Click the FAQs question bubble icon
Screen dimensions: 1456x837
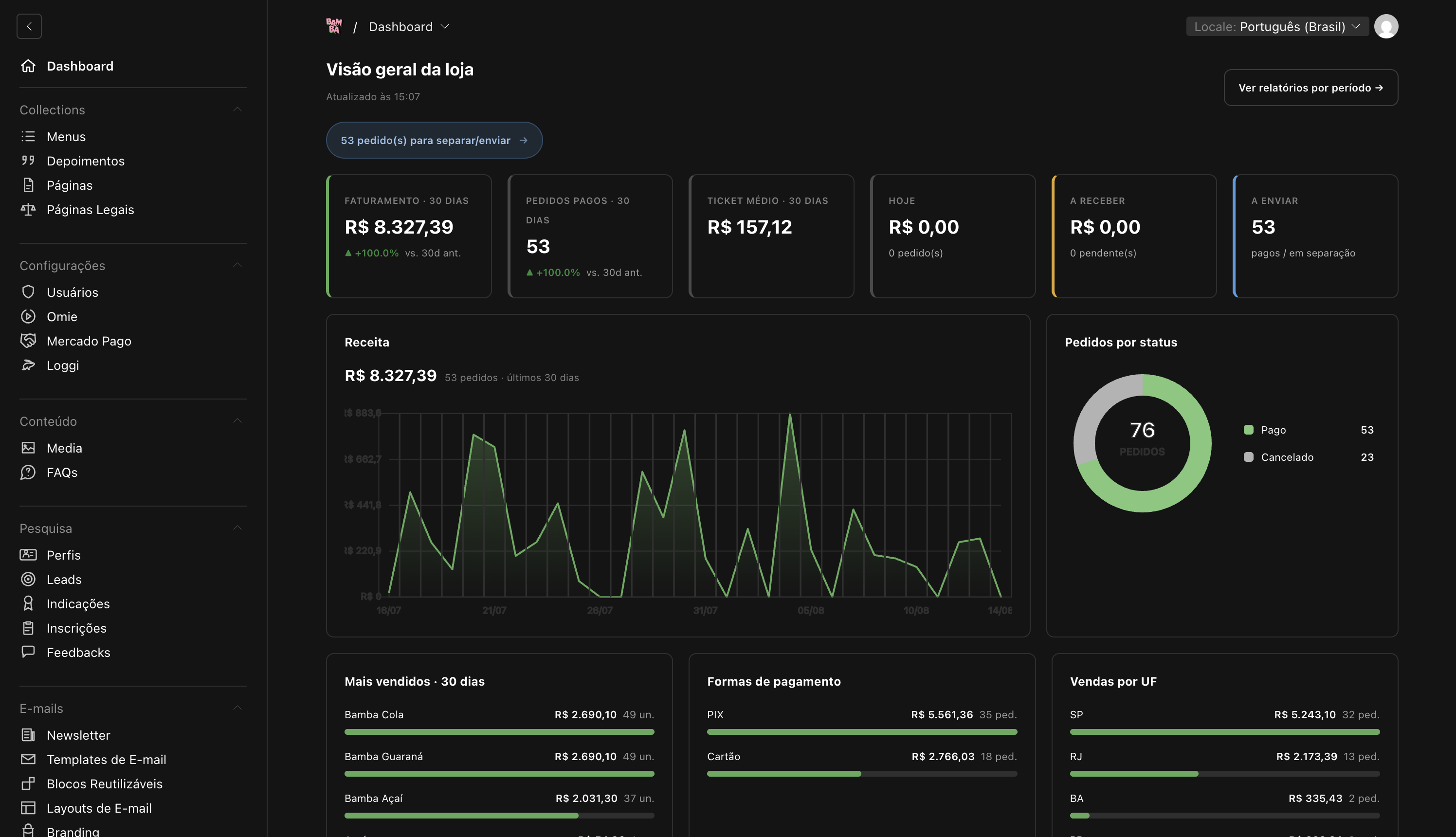point(28,472)
